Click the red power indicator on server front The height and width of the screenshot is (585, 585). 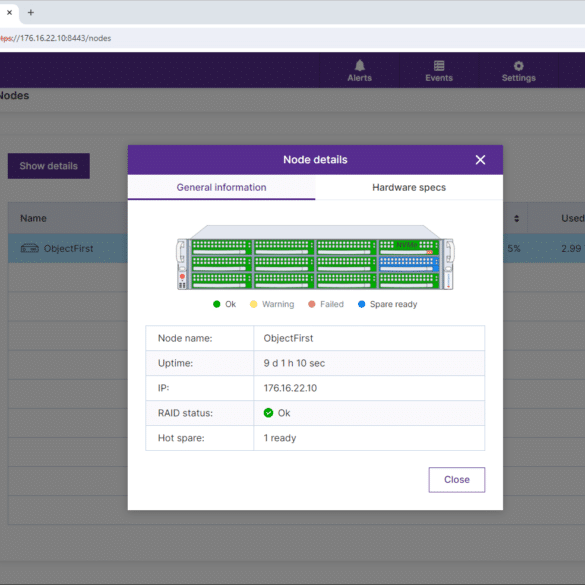pos(182,276)
